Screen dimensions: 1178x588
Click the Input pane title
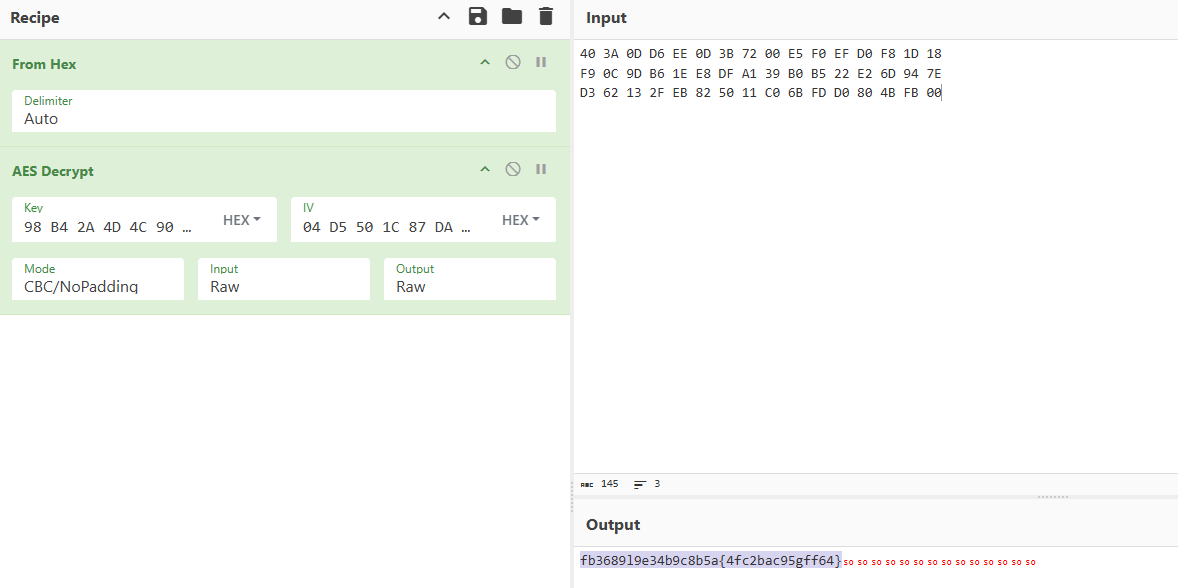606,18
